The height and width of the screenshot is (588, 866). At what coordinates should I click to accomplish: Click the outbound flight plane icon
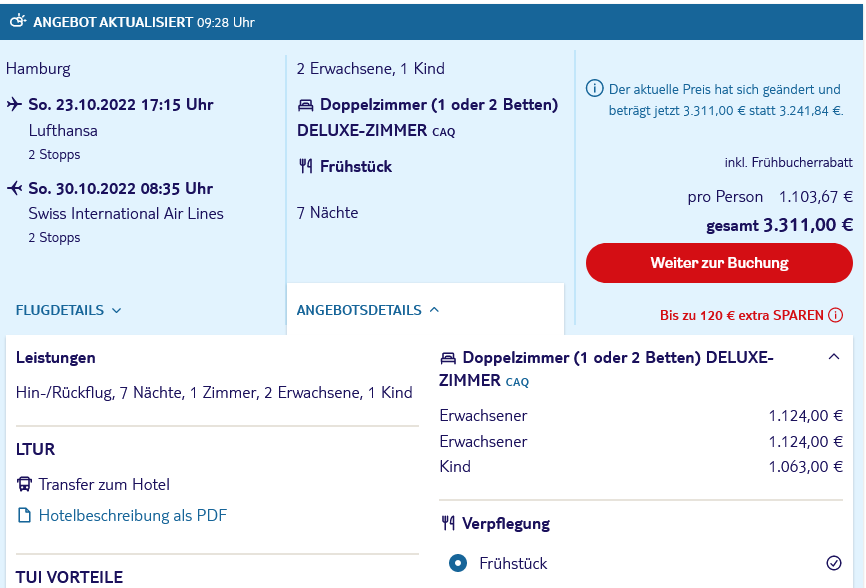click(14, 104)
